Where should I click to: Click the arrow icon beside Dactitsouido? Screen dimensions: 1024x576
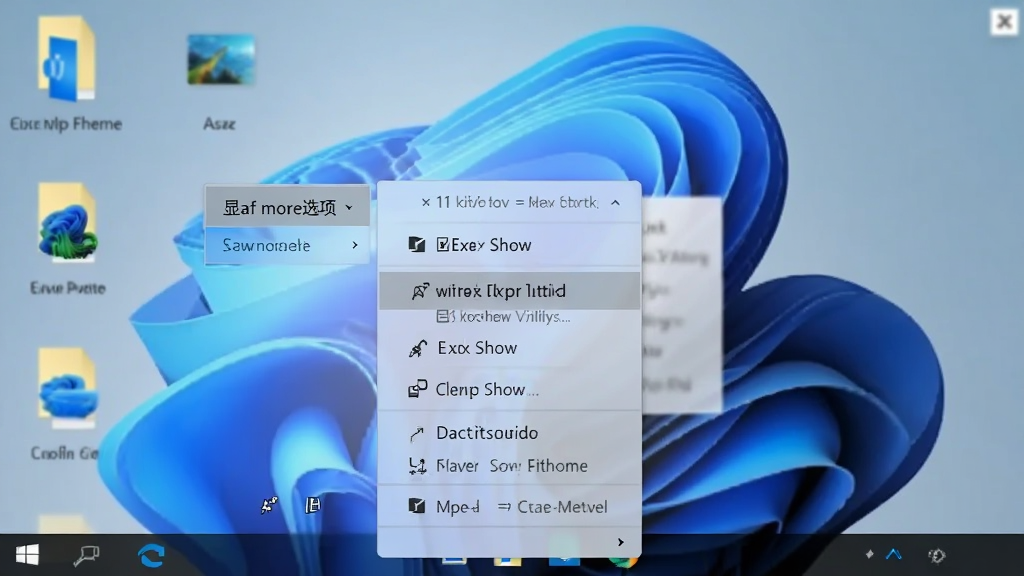417,434
